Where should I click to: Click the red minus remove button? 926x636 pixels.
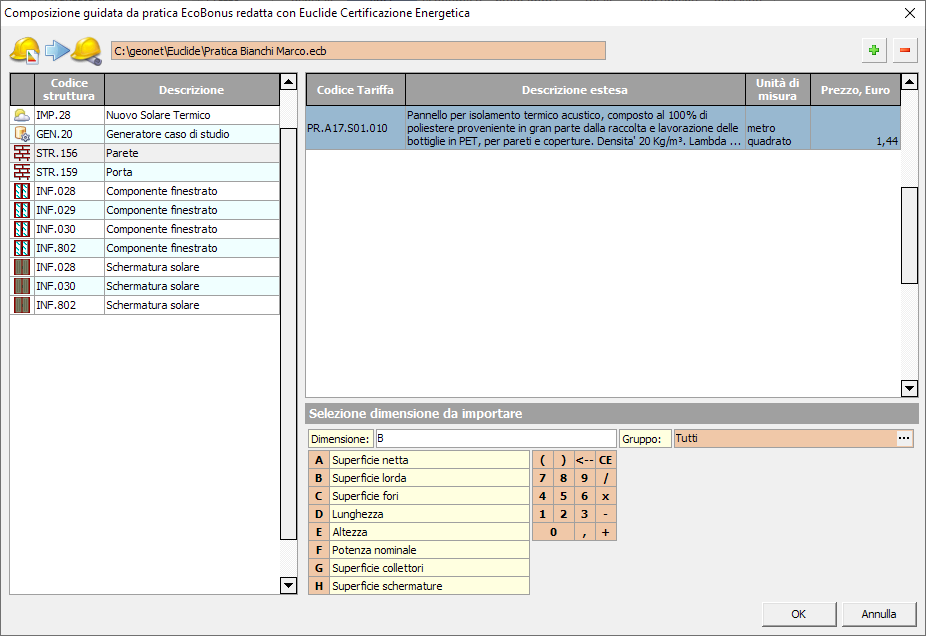(x=905, y=50)
